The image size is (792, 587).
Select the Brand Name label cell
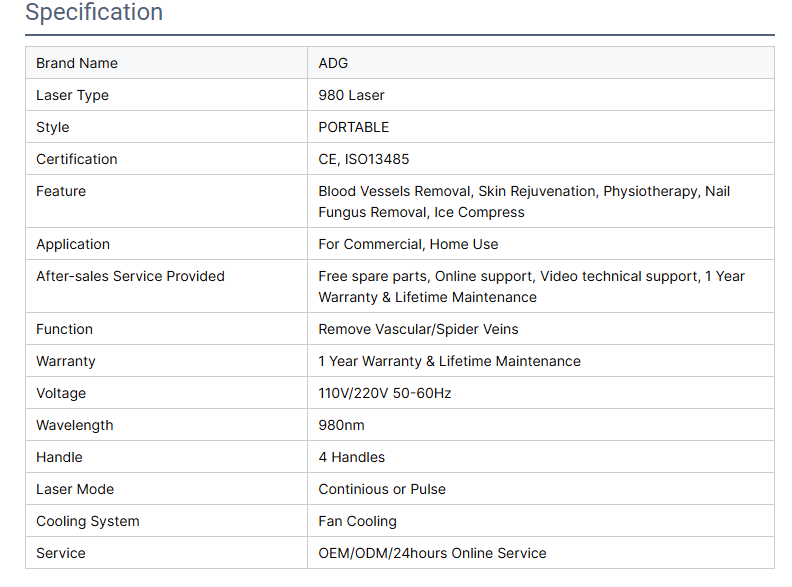coord(77,63)
